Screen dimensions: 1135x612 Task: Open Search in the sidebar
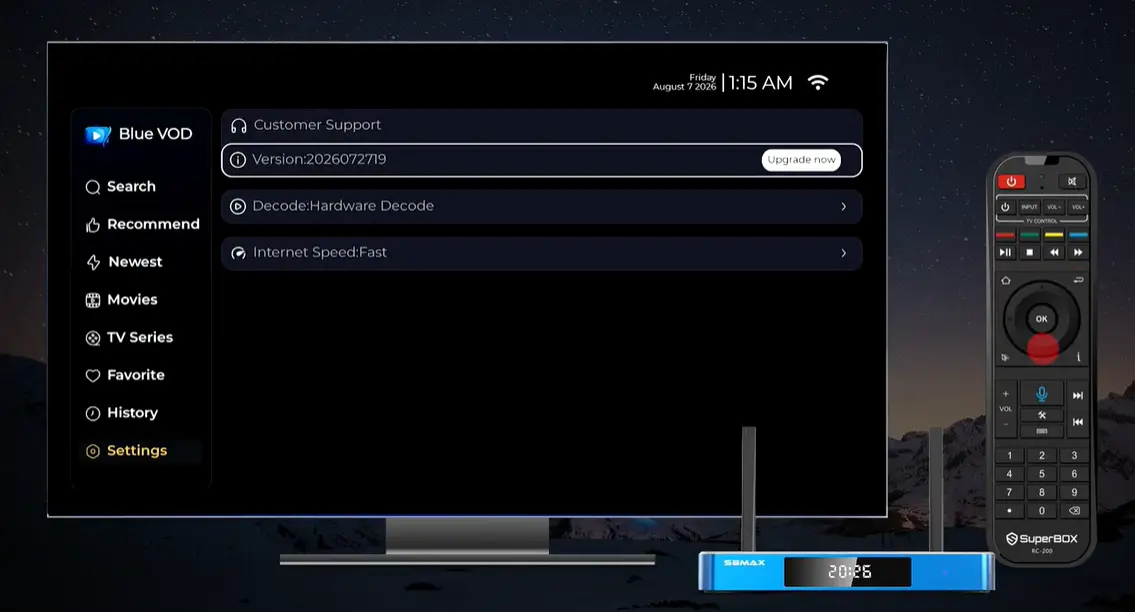click(120, 187)
